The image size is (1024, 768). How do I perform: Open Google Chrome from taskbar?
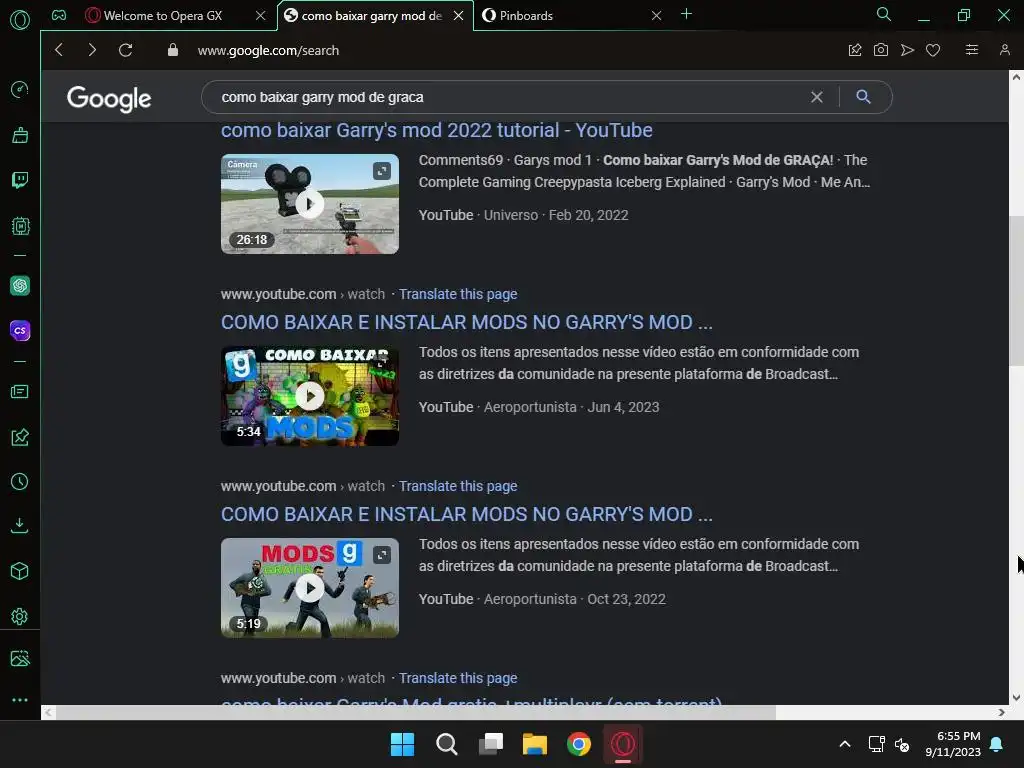click(579, 744)
